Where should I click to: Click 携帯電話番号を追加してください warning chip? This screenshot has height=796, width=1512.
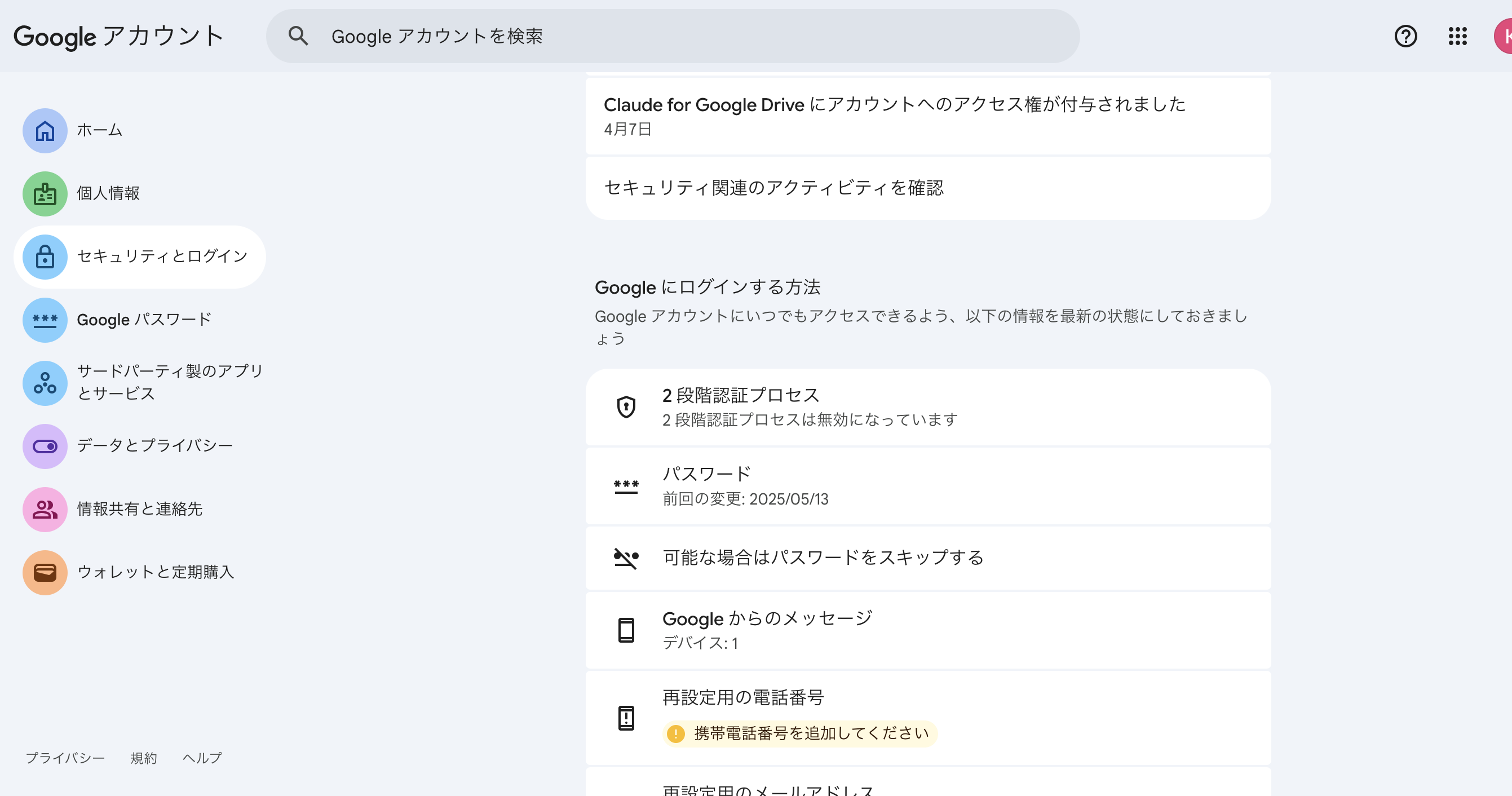[799, 733]
